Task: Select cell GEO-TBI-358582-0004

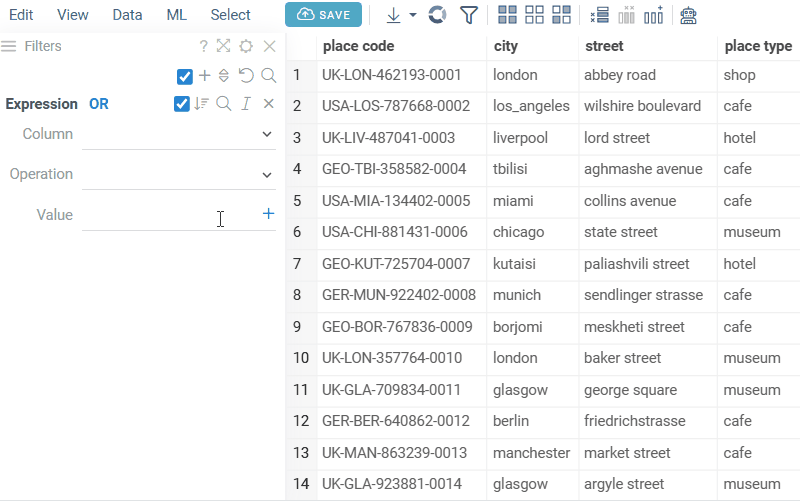Action: pyautogui.click(x=402, y=169)
